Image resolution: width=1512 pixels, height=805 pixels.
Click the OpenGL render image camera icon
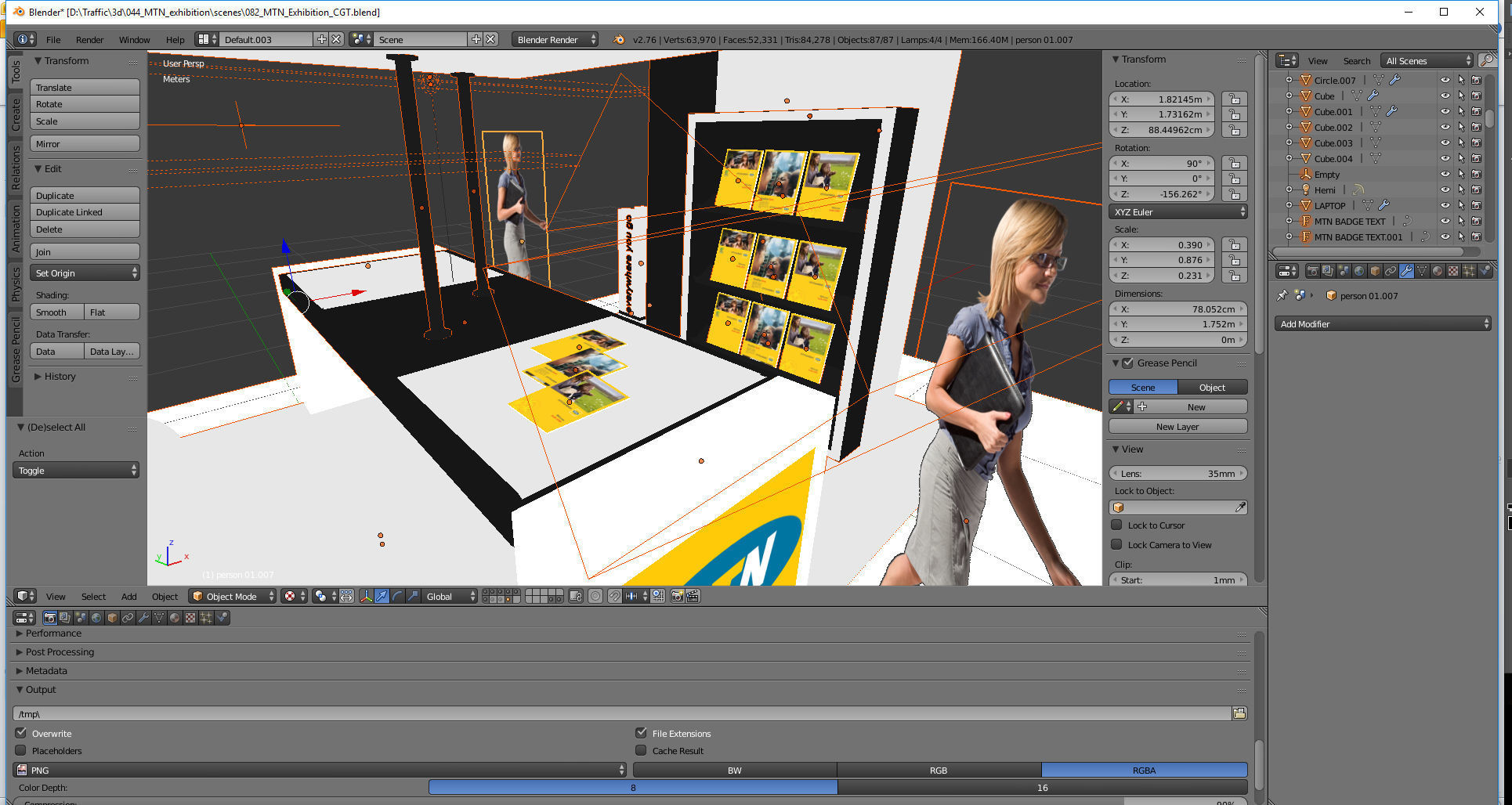pyautogui.click(x=677, y=597)
